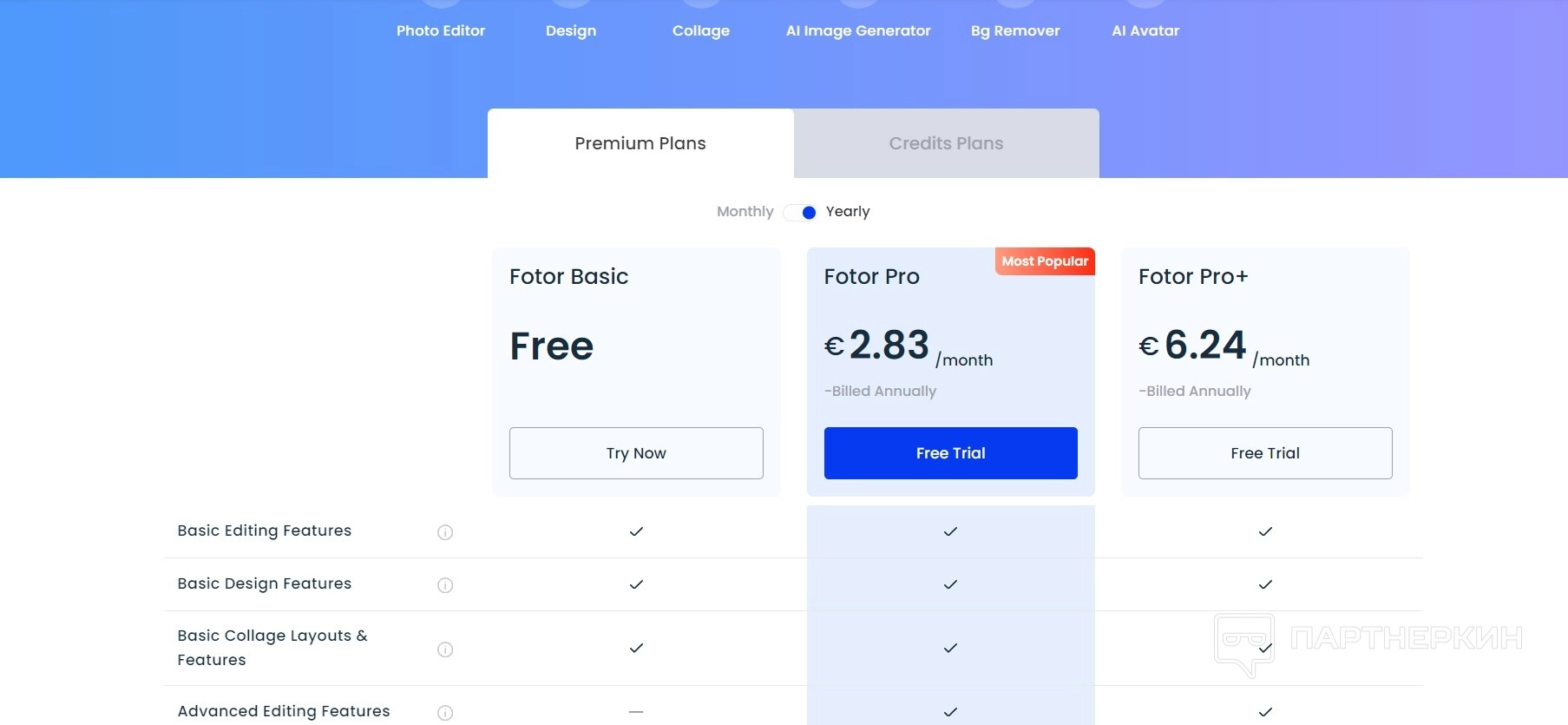Click info icon beside Basic Collage Layouts

445,649
